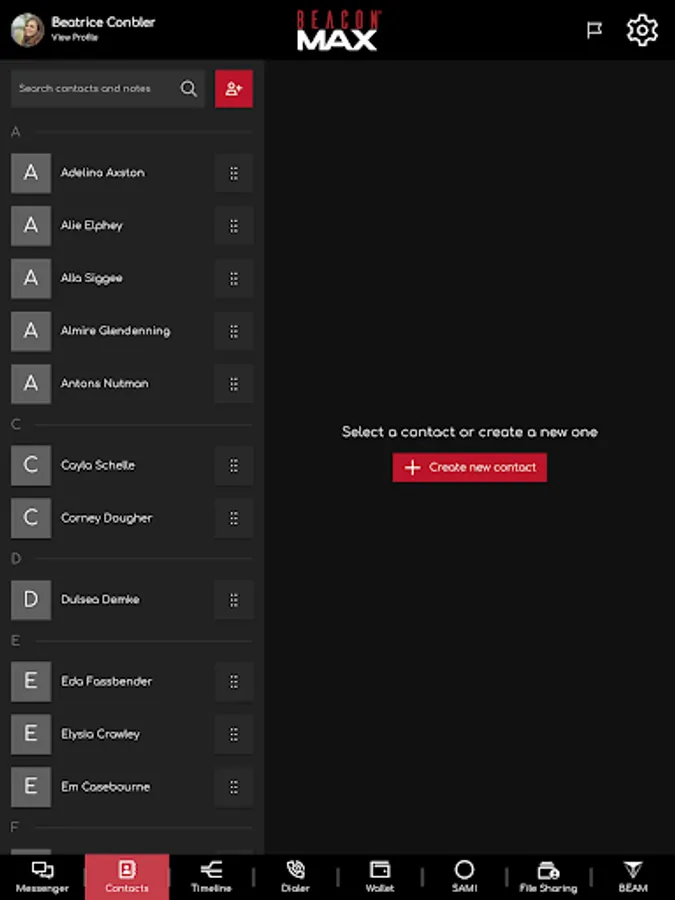This screenshot has width=675, height=900.
Task: Switch to SAMI tab
Action: tap(464, 877)
